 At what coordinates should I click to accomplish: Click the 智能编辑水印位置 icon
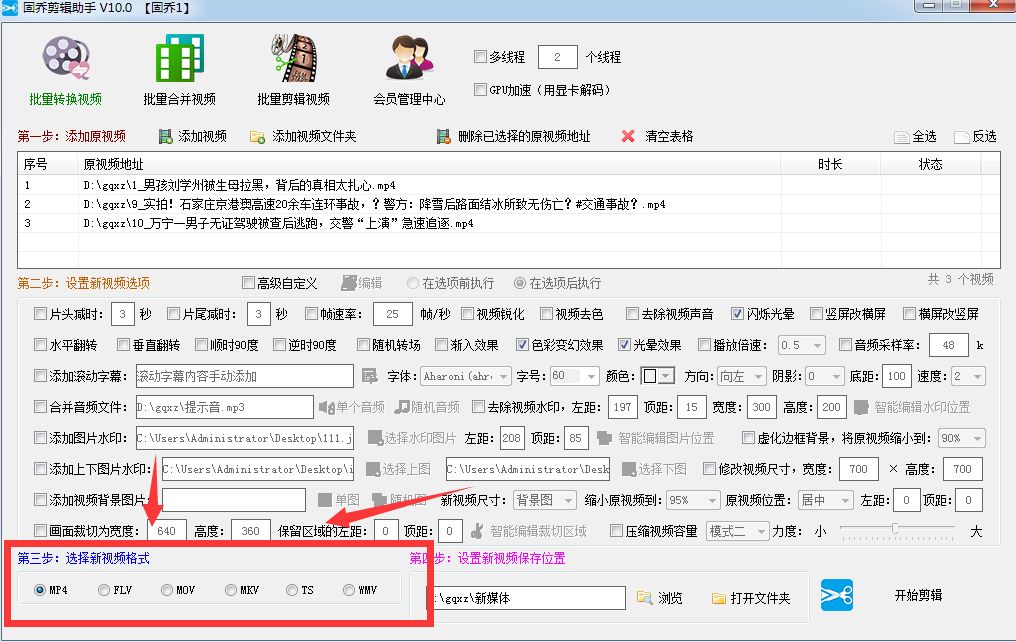(861, 407)
